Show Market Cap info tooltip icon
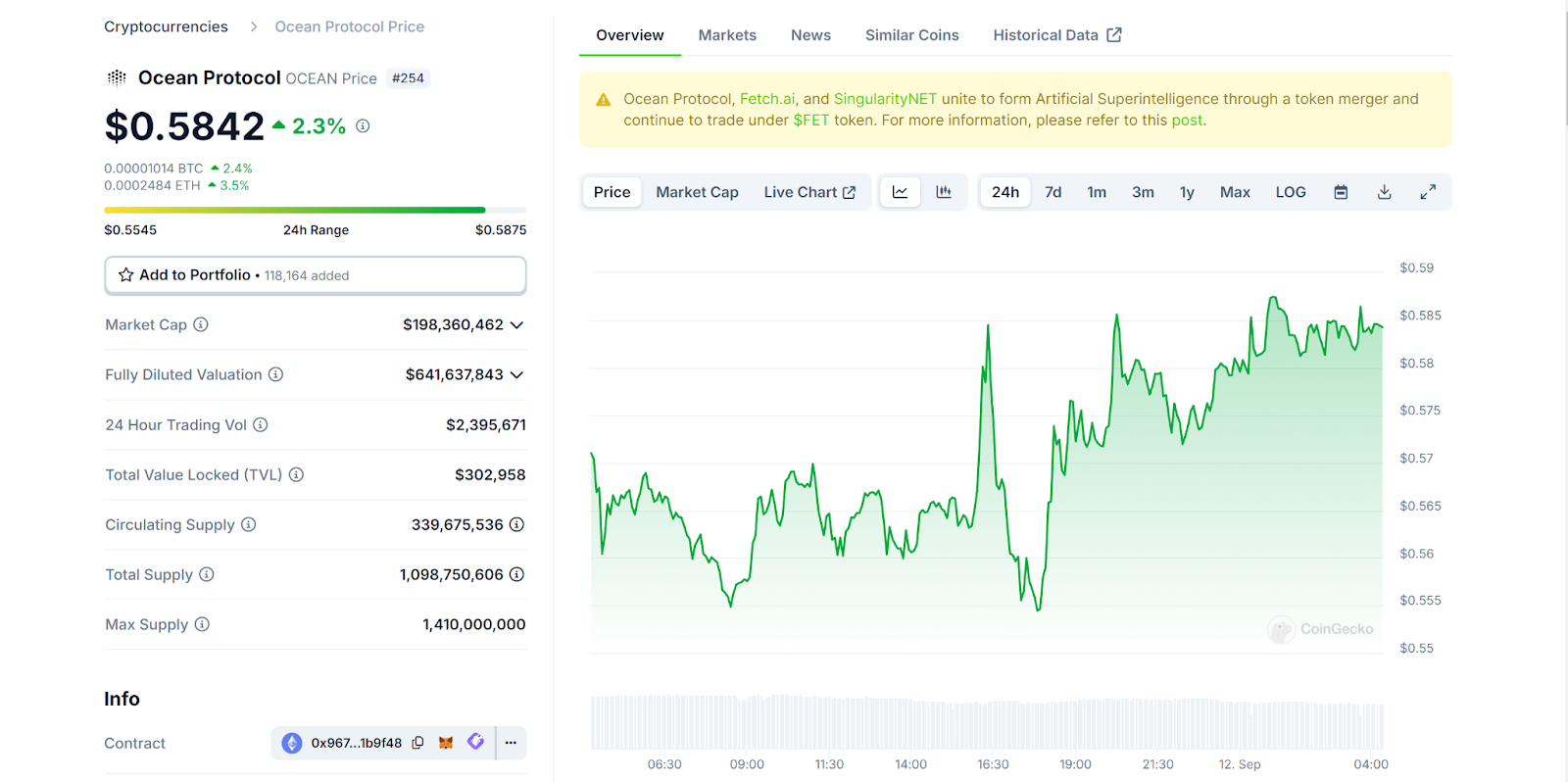Image resolution: width=1568 pixels, height=782 pixels. (x=201, y=324)
